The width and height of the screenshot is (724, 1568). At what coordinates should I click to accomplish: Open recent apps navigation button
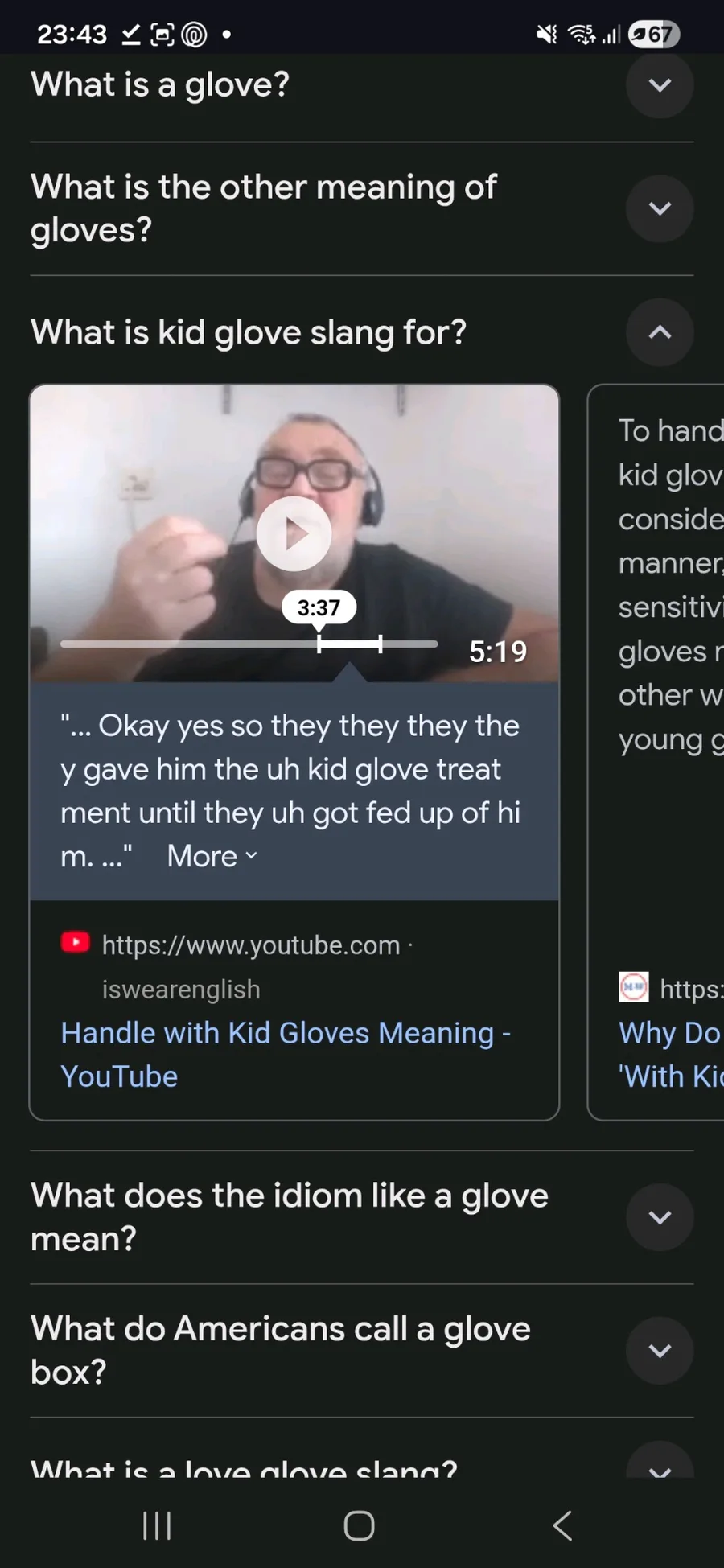[x=157, y=1525]
